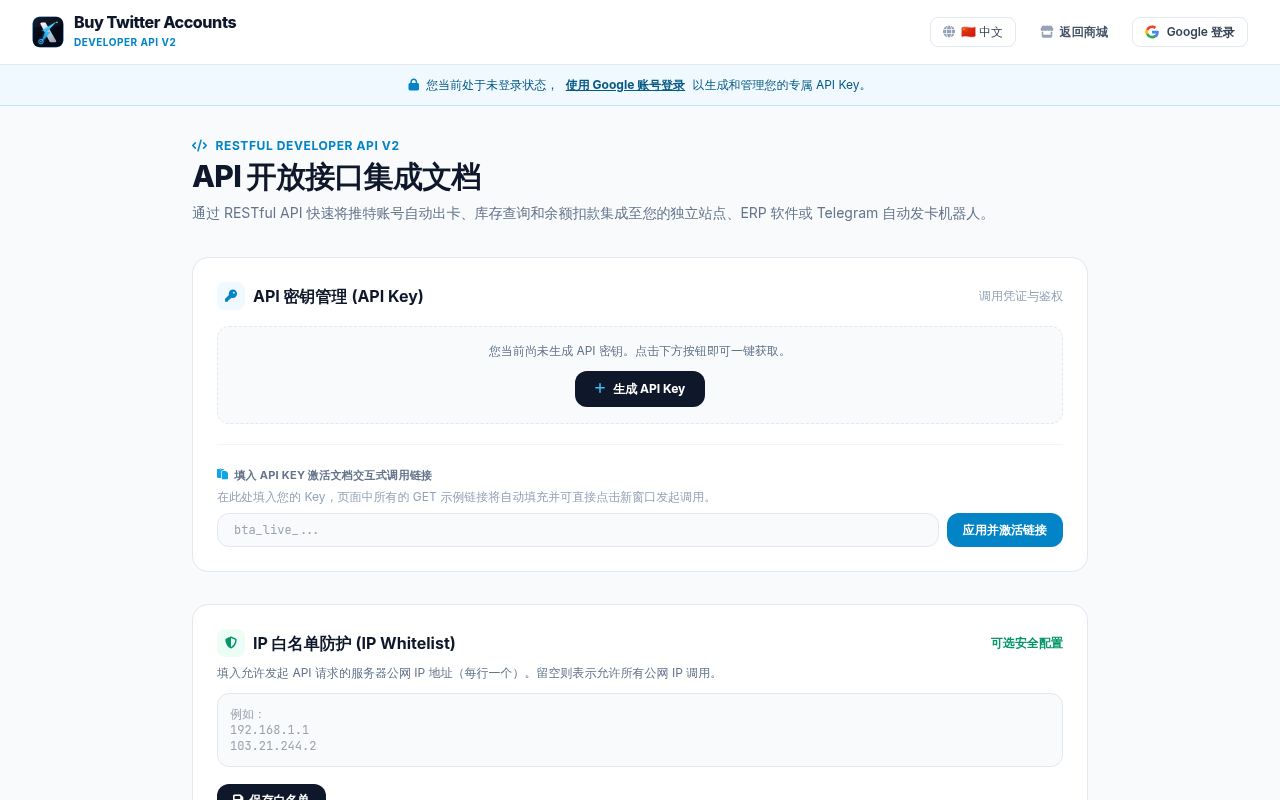Screen dimensions: 1280x800
Task: Click the Google logo icon
Action: [x=1152, y=32]
